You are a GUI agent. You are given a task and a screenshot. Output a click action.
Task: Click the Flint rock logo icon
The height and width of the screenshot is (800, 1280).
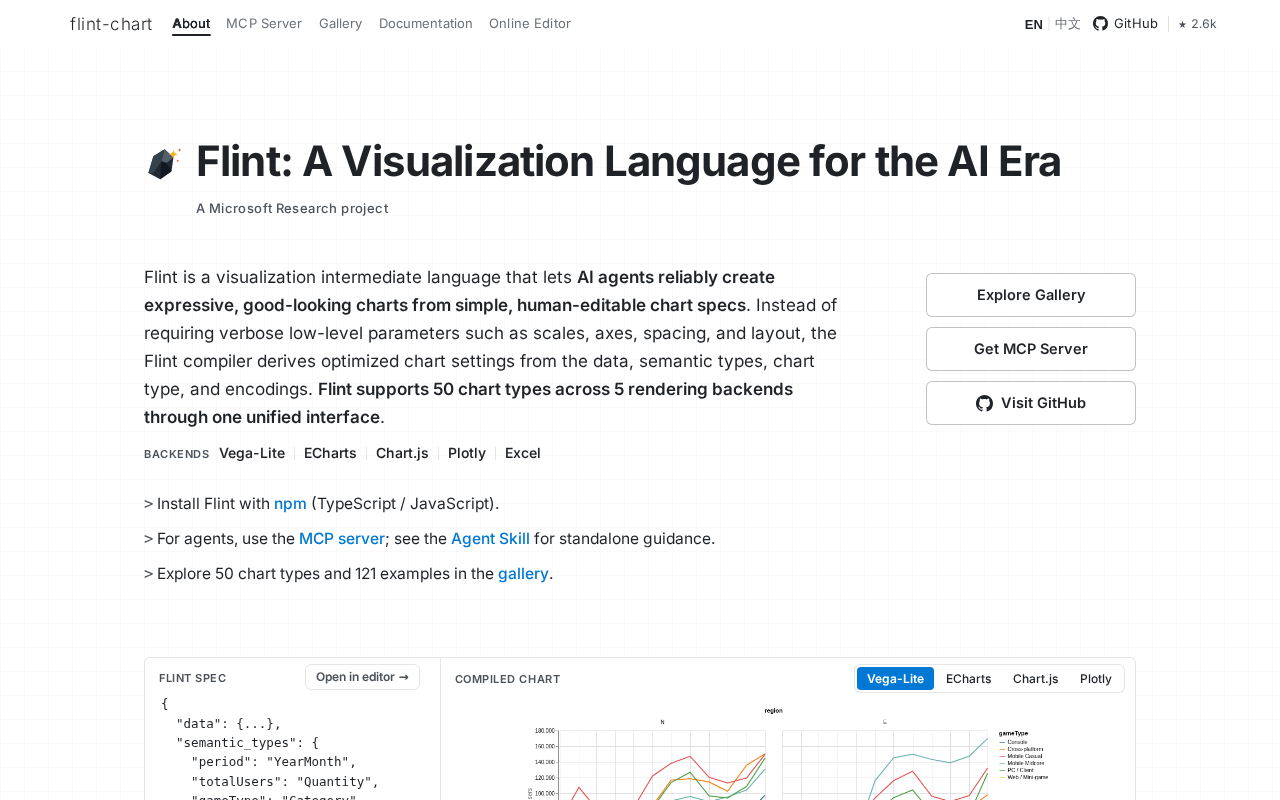coord(164,163)
